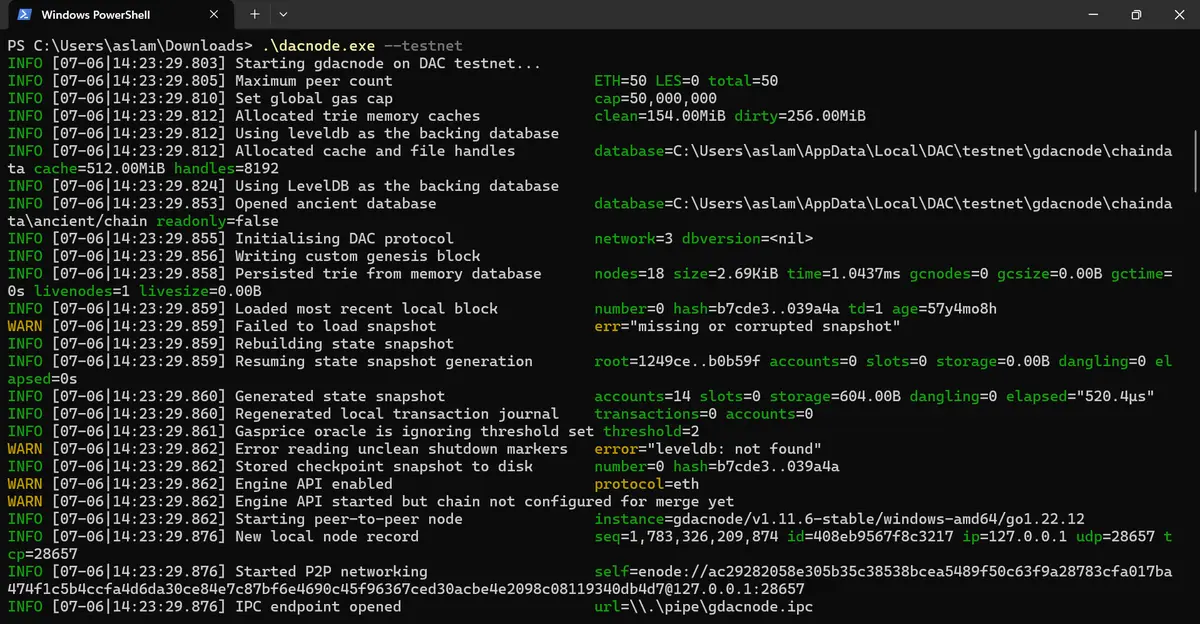The image size is (1200, 624).
Task: Click 'network=3 dbversion=<nil>' values
Action: tap(704, 238)
